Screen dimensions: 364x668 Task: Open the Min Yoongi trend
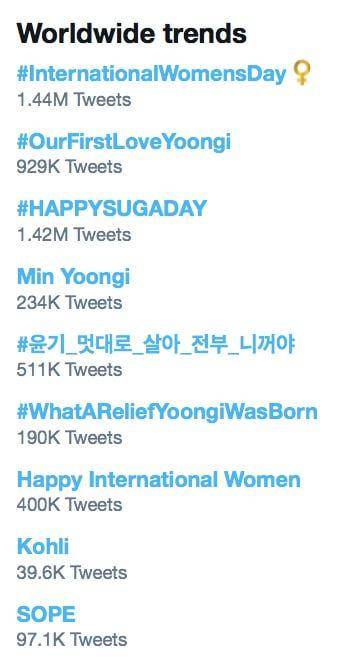click(73, 276)
